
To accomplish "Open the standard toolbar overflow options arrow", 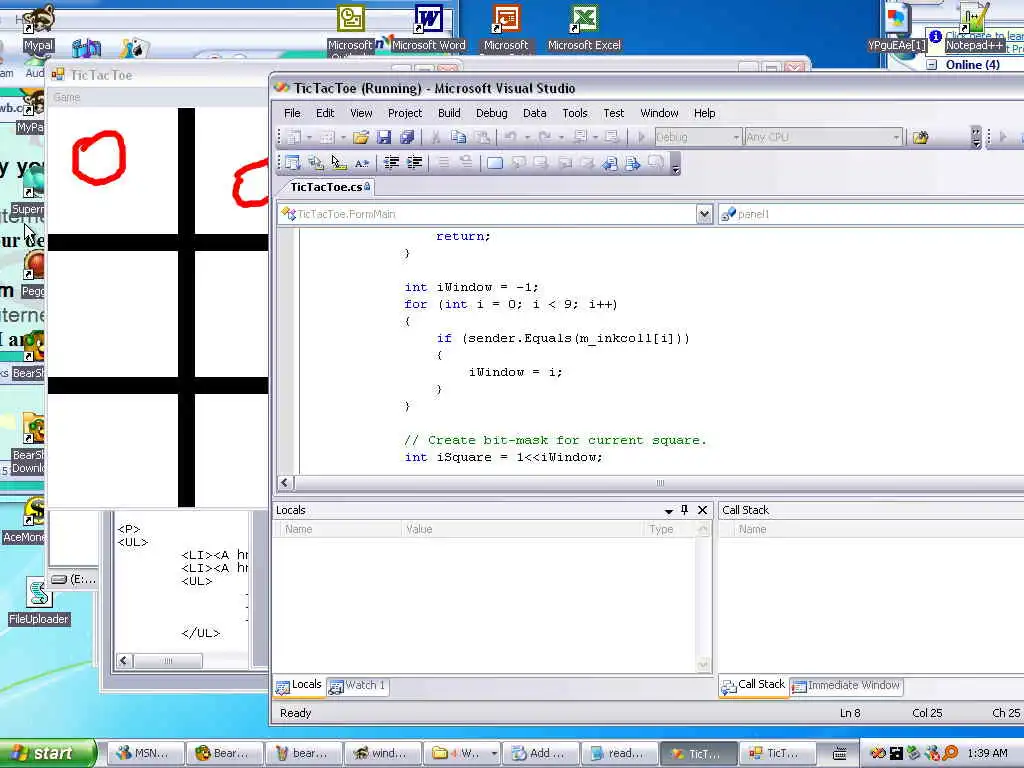I will pyautogui.click(x=976, y=138).
